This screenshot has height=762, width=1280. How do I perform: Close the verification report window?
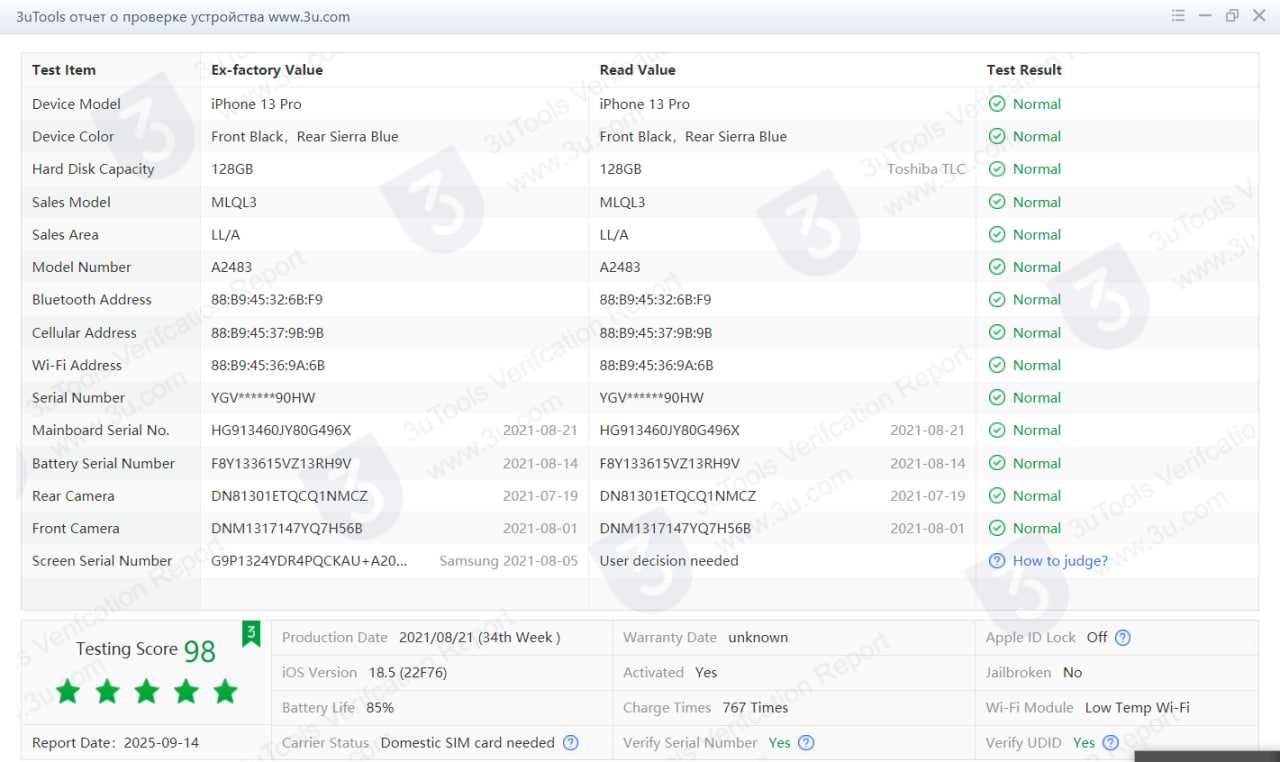pos(1259,16)
